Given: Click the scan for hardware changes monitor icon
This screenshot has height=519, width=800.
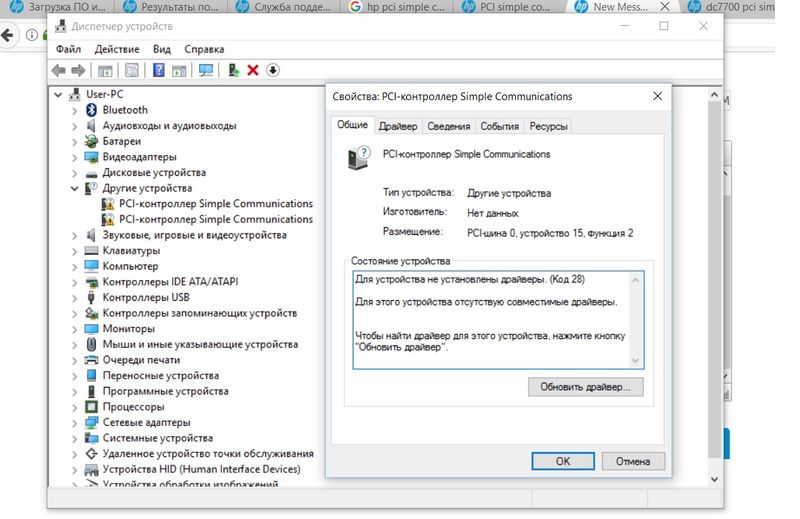Looking at the screenshot, I should coord(206,70).
